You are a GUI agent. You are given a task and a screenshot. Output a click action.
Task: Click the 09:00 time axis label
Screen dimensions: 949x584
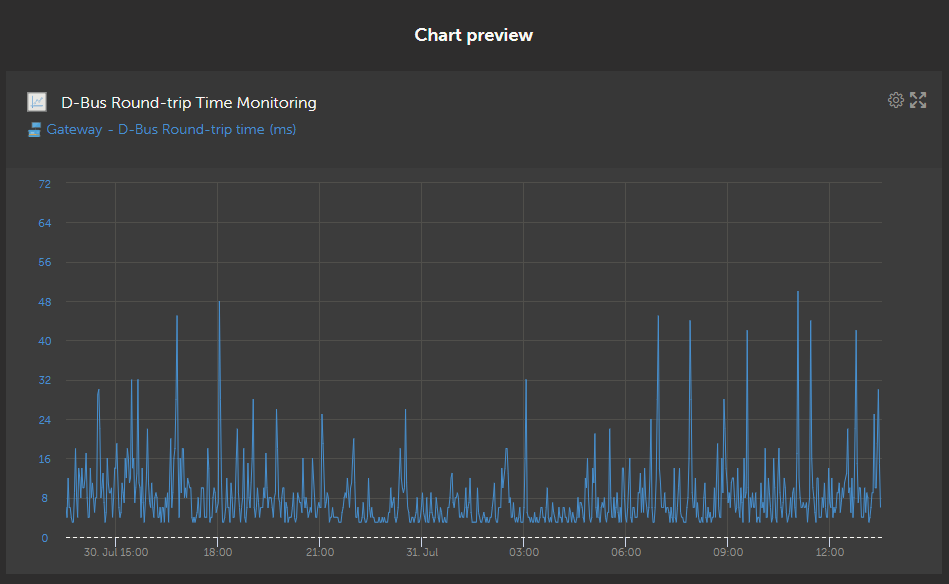pyautogui.click(x=727, y=552)
